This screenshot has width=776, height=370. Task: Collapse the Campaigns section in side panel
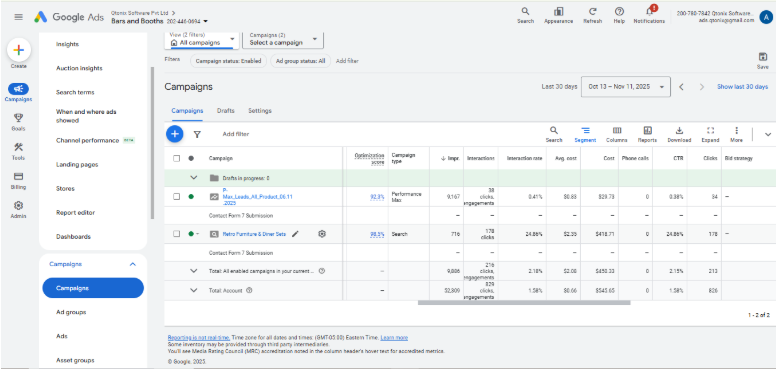(x=133, y=265)
